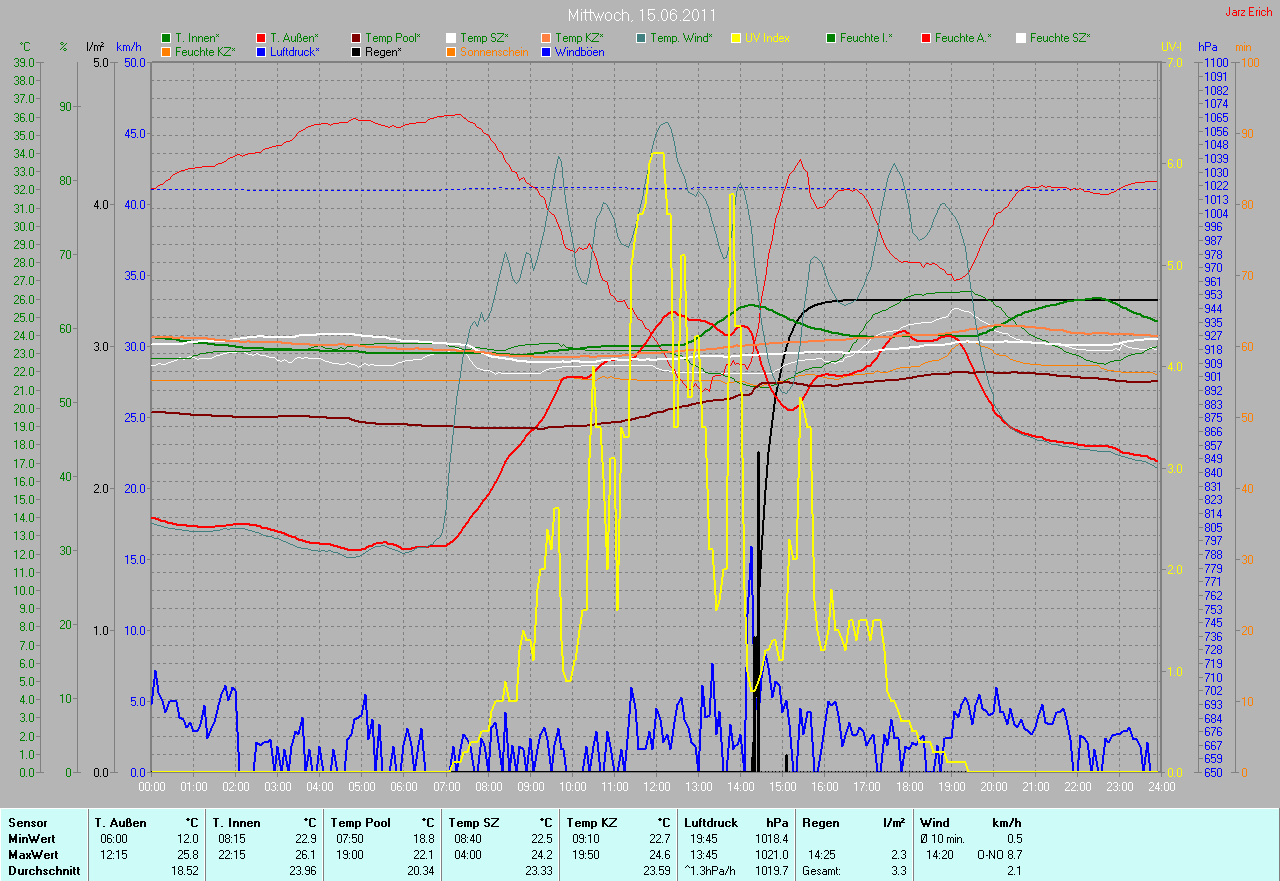Screen dimensions: 1280x881
Task: Click the green T. Innen legend square
Action: [166, 38]
